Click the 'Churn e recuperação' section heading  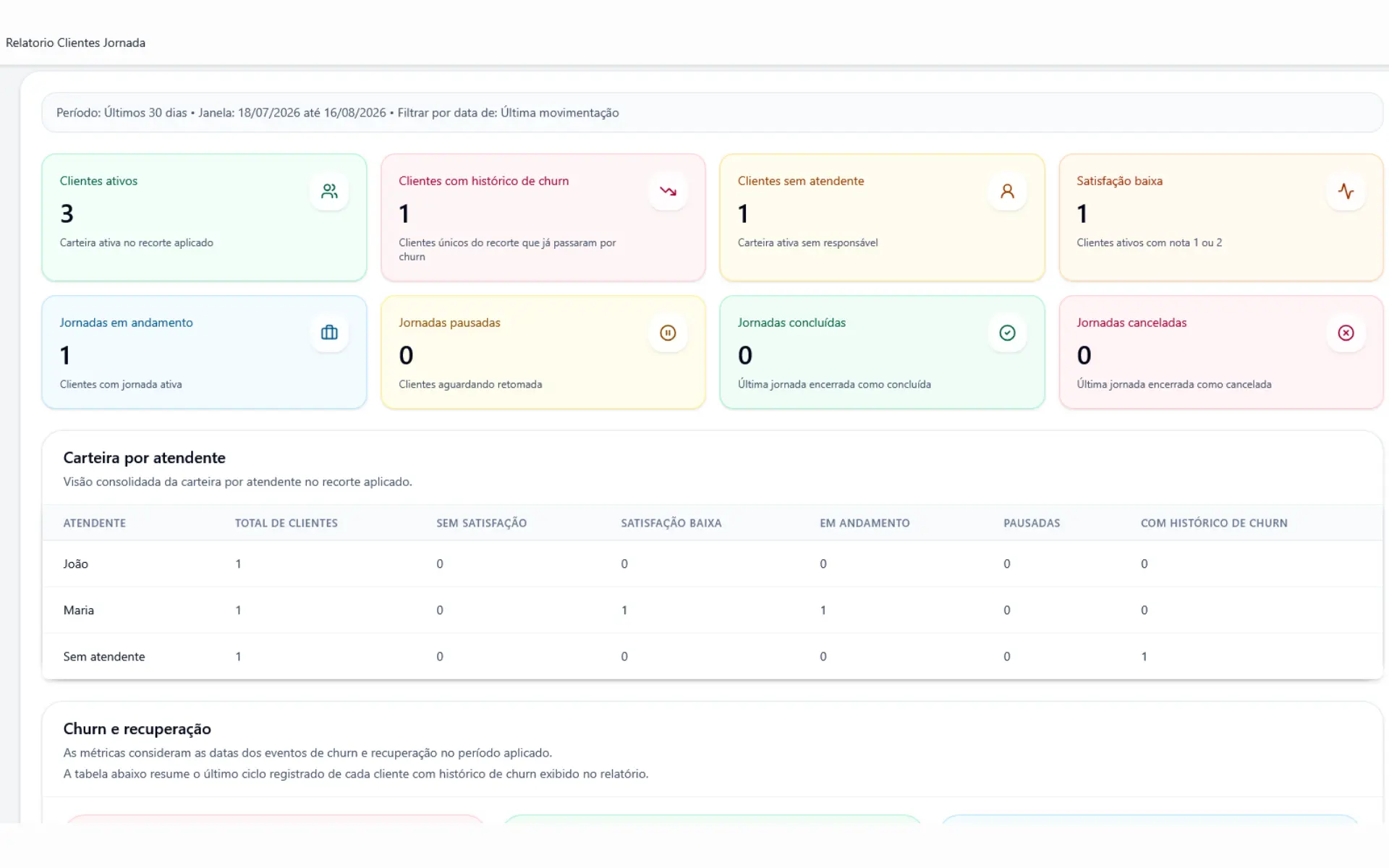137,728
